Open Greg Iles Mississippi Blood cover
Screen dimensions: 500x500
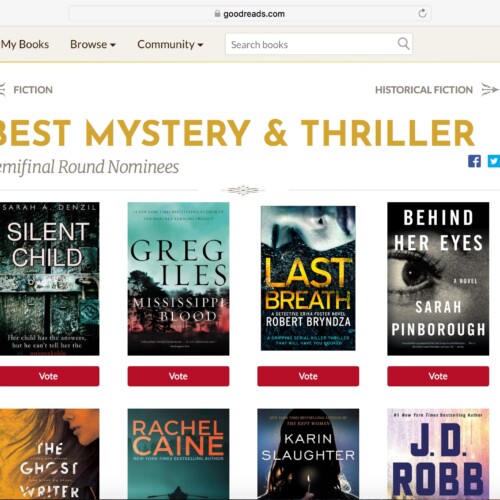coord(178,279)
